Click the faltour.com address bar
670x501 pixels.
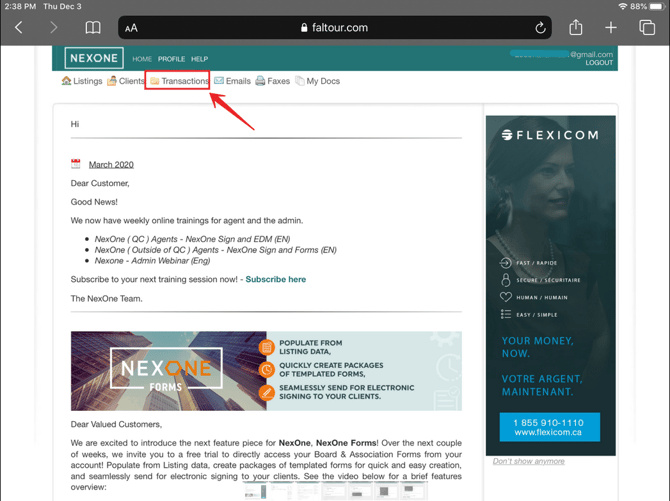click(335, 28)
